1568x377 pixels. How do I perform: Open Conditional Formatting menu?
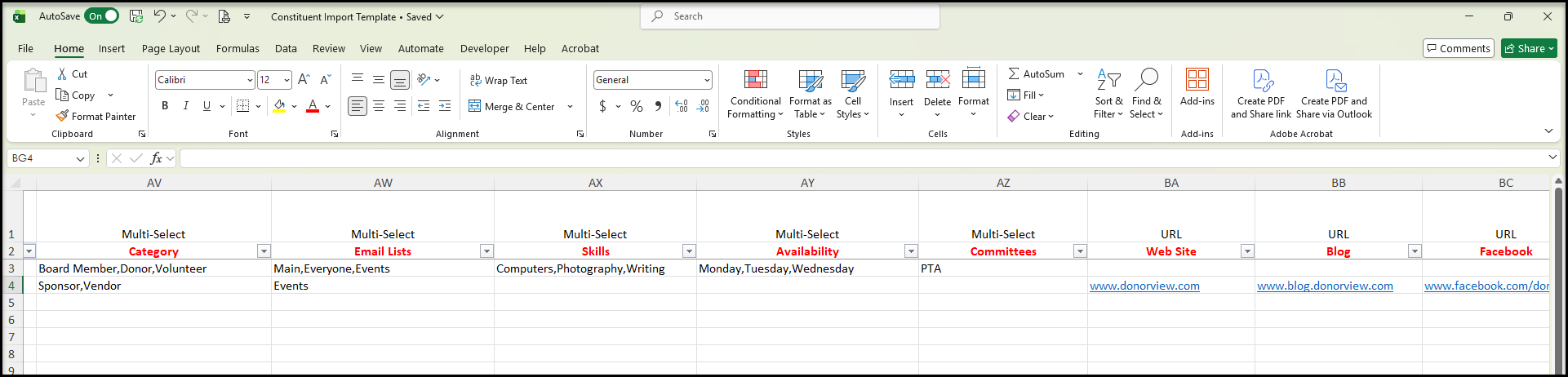[756, 94]
